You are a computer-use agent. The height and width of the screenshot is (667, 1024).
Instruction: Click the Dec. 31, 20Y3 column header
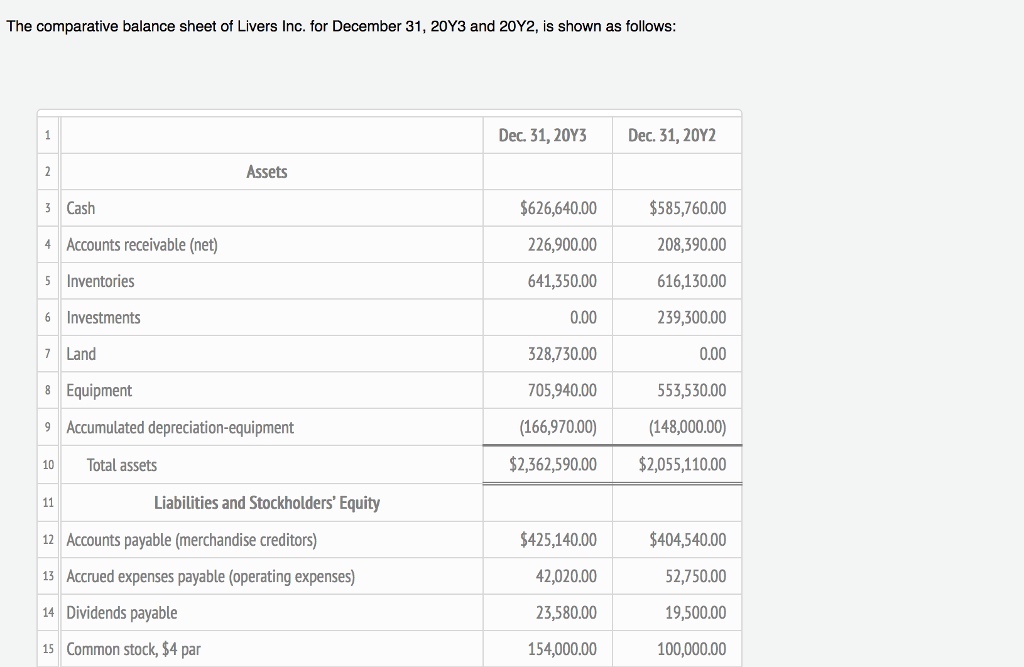pyautogui.click(x=542, y=135)
